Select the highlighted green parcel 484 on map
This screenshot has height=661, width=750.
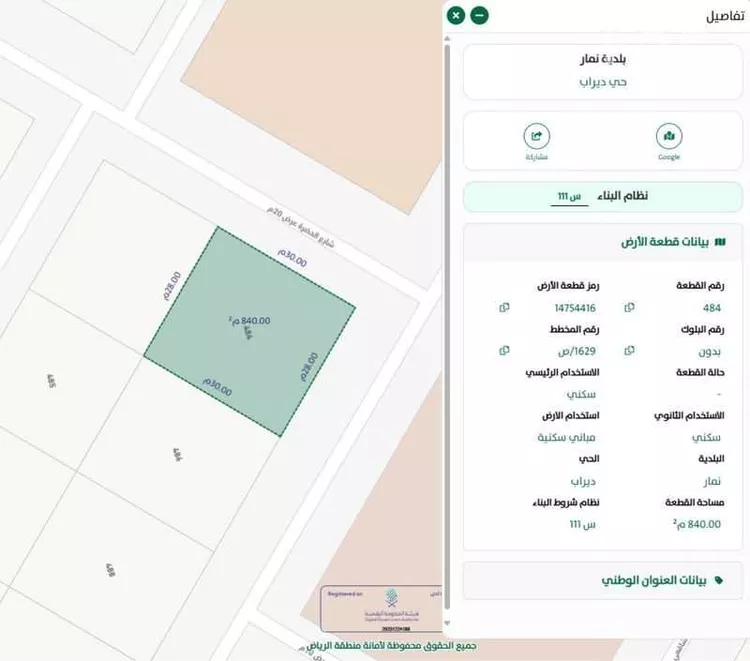pos(250,331)
